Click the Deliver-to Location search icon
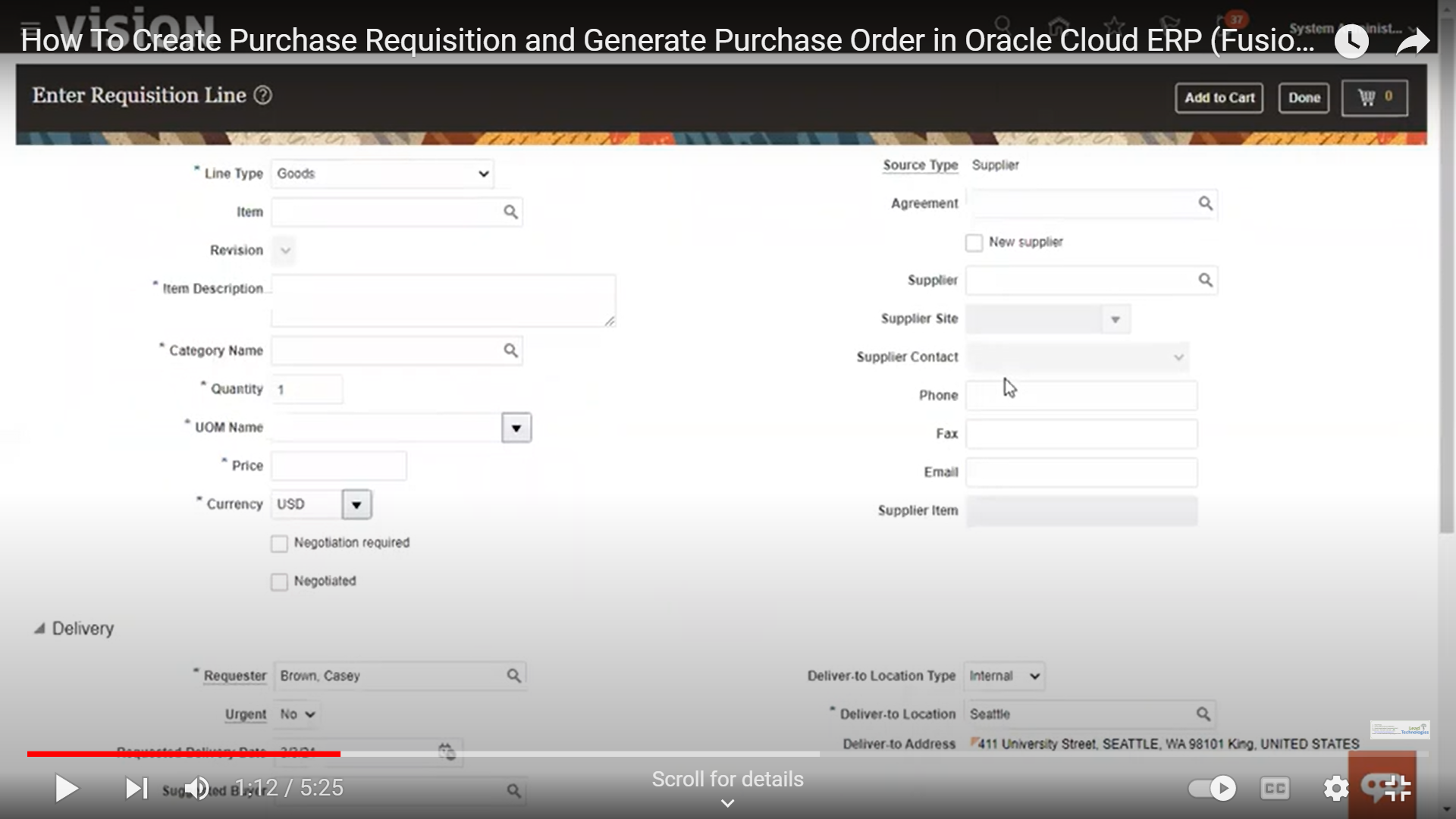This screenshot has height=819, width=1456. (1203, 714)
